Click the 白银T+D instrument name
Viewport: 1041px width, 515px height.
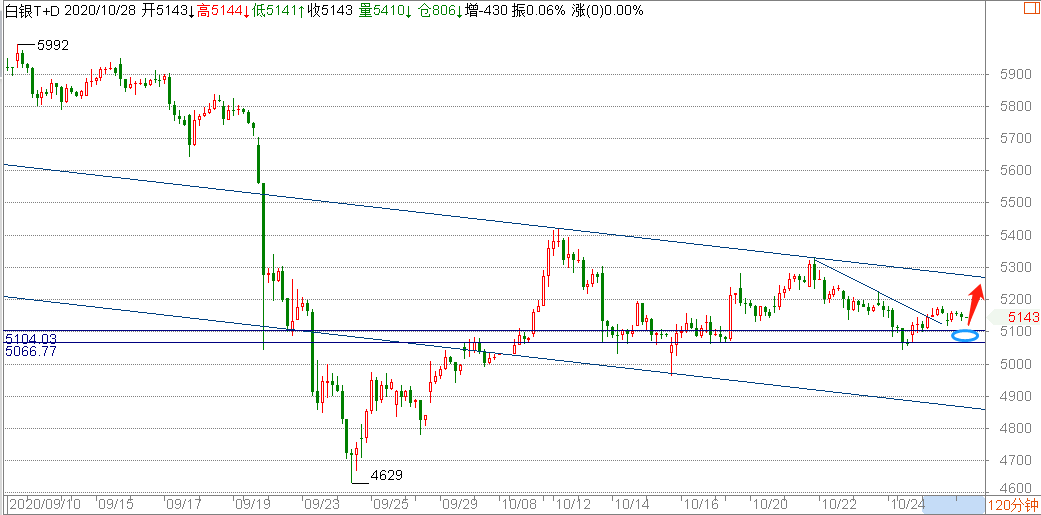(x=34, y=11)
